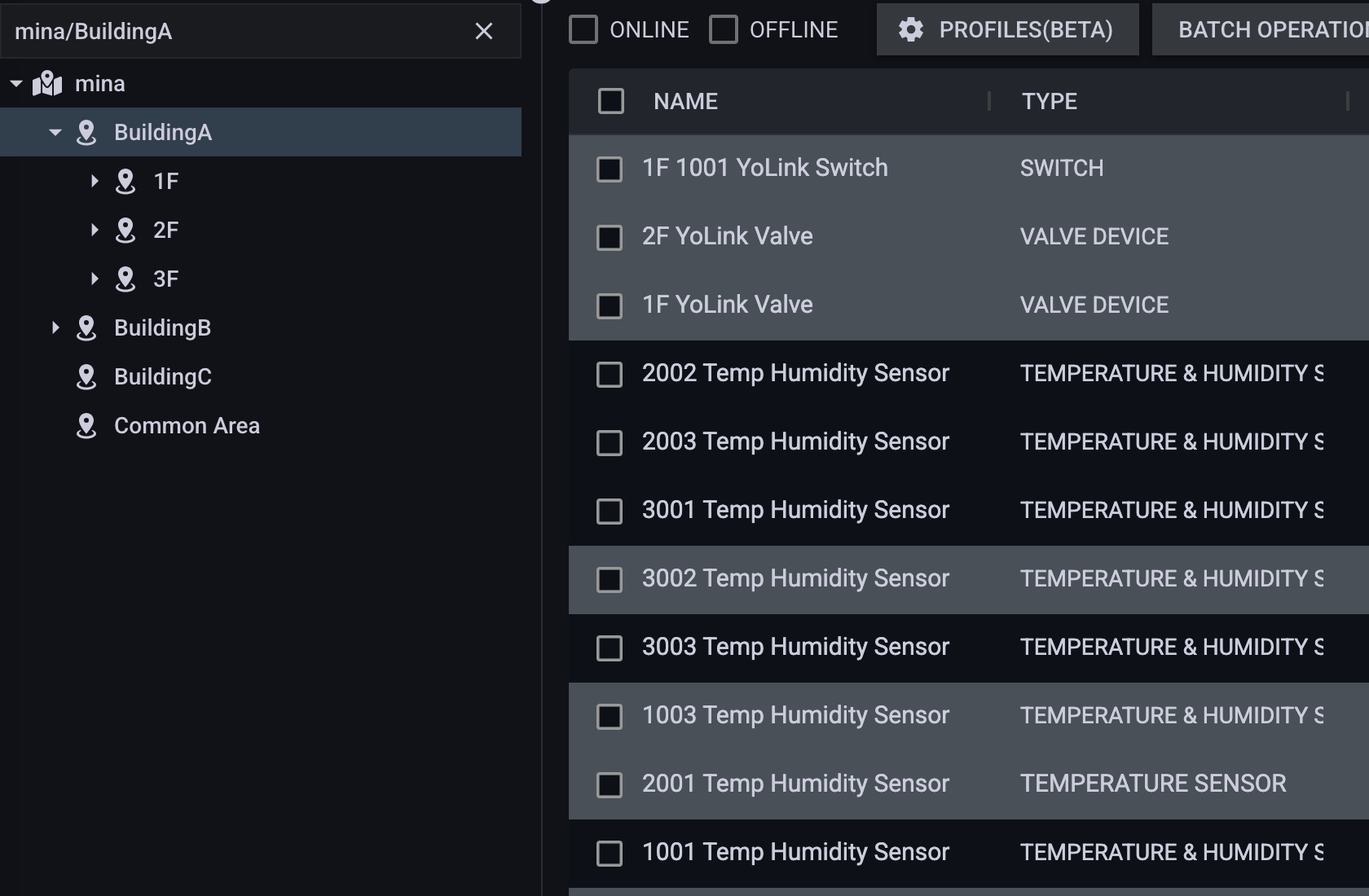Sort the table by TYPE column
Screen dimensions: 1369x896
[1050, 101]
